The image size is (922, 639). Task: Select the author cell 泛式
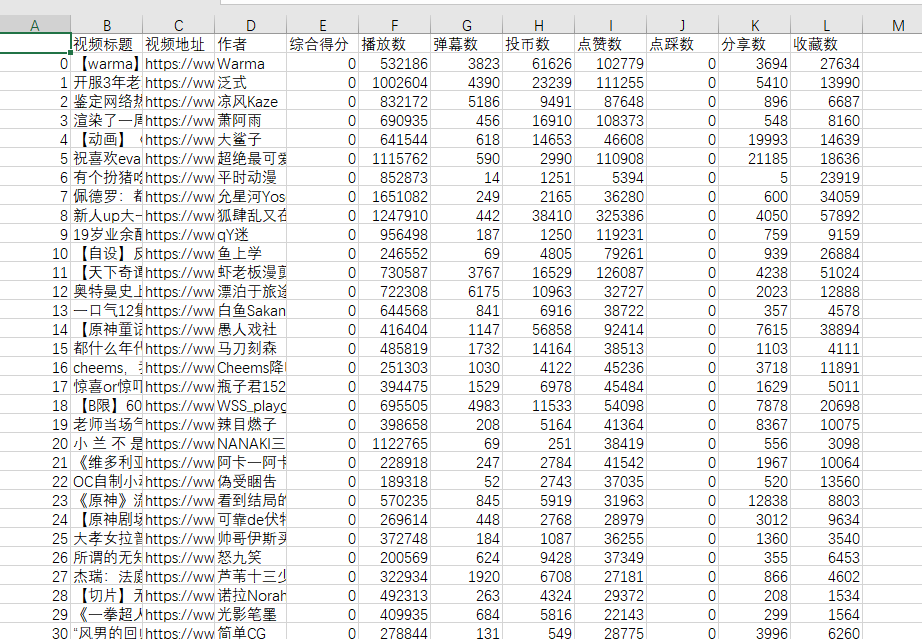tap(250, 82)
